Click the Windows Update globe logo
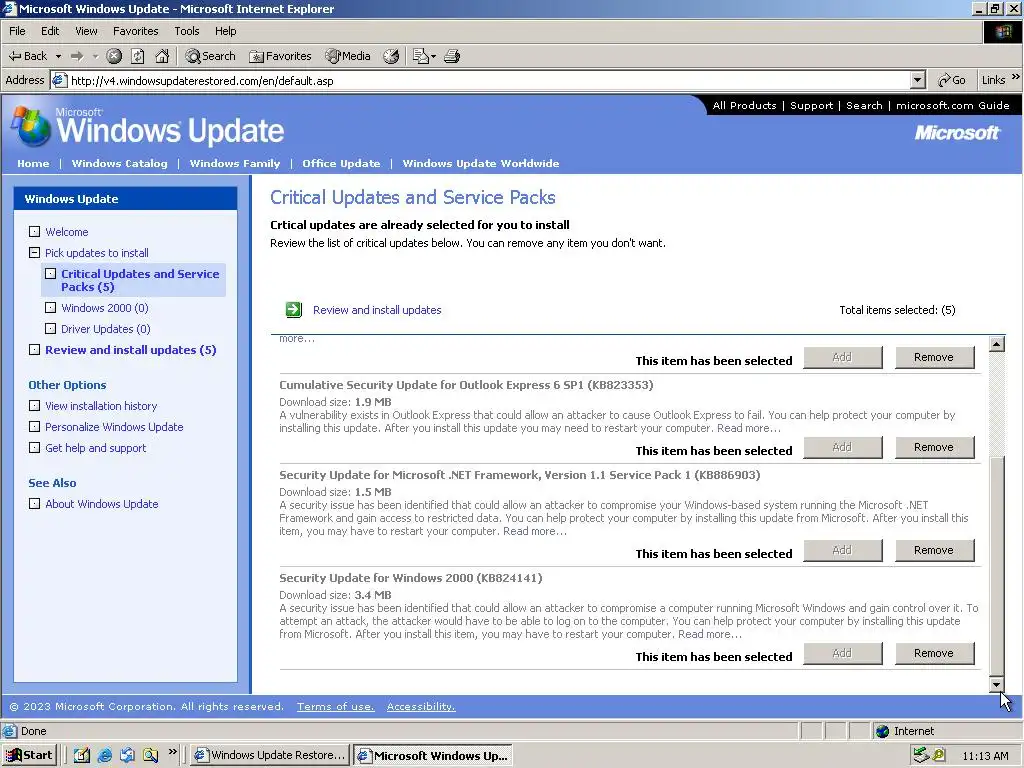Image resolution: width=1024 pixels, height=768 pixels. tap(30, 125)
